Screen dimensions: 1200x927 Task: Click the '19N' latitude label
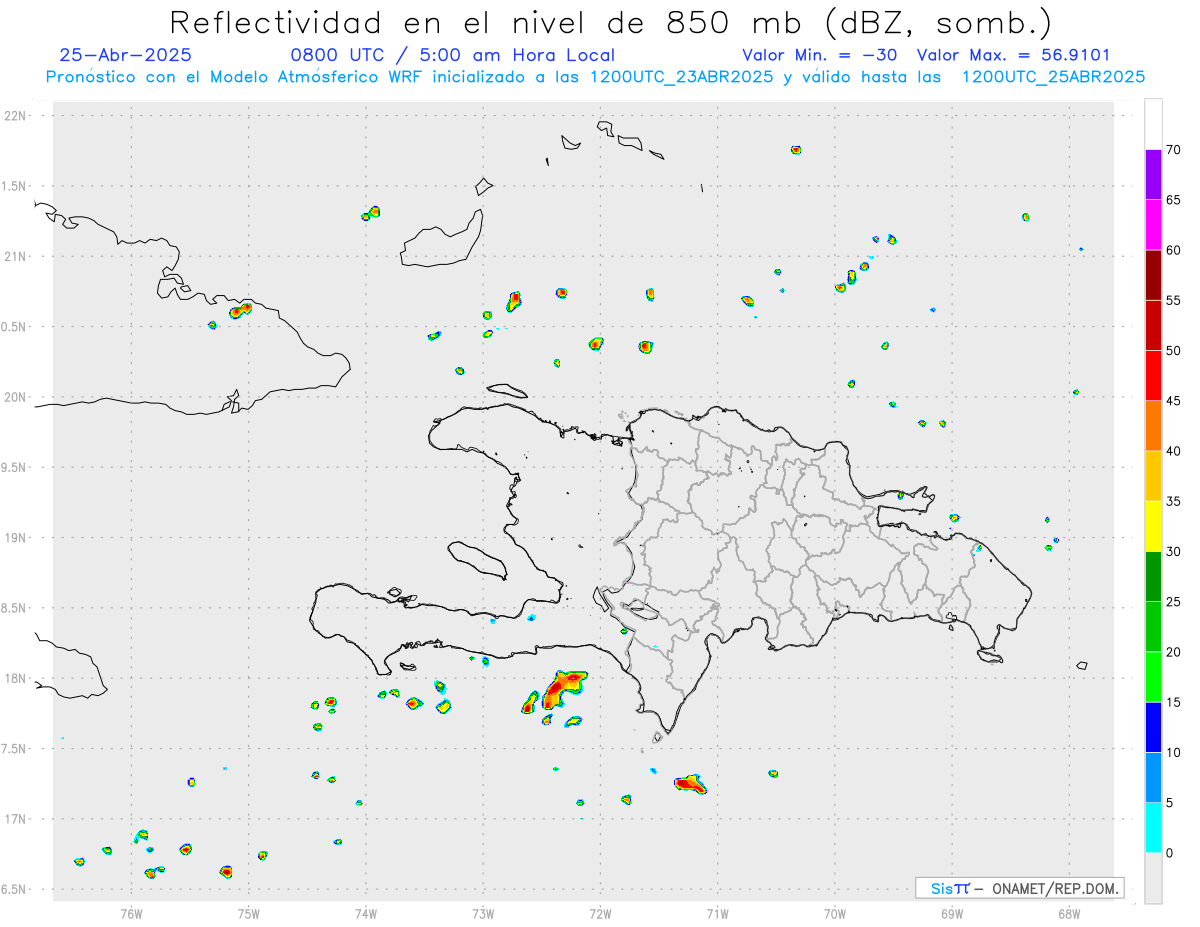coord(17,538)
